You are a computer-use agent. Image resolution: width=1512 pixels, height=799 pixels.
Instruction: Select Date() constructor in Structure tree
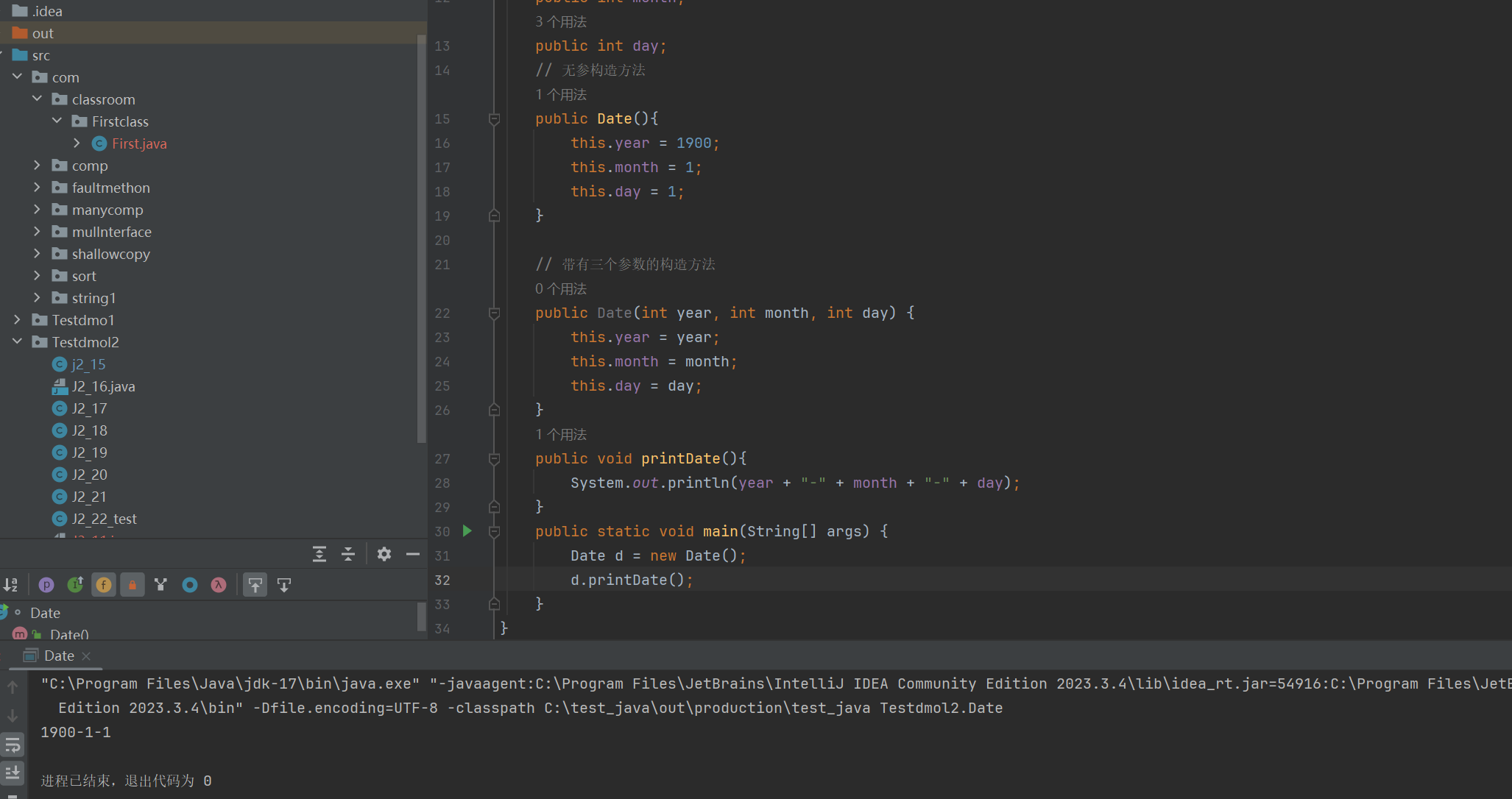click(69, 634)
